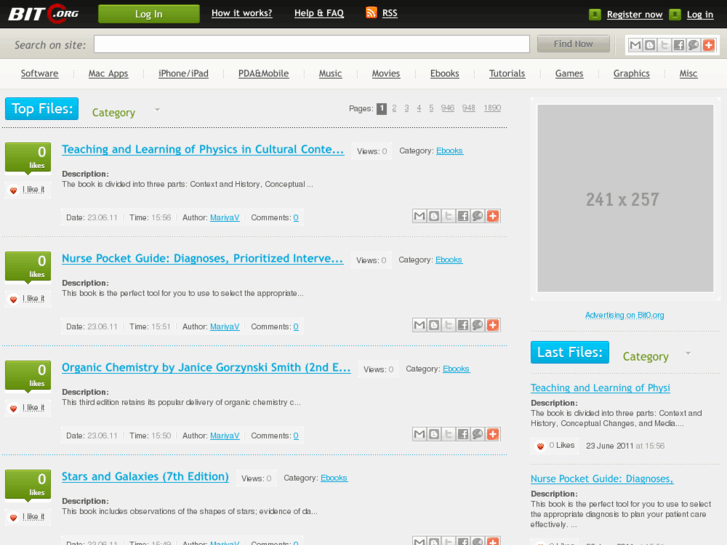Viewport: 727px width, 545px height.
Task: Open the Music category
Action: (330, 73)
